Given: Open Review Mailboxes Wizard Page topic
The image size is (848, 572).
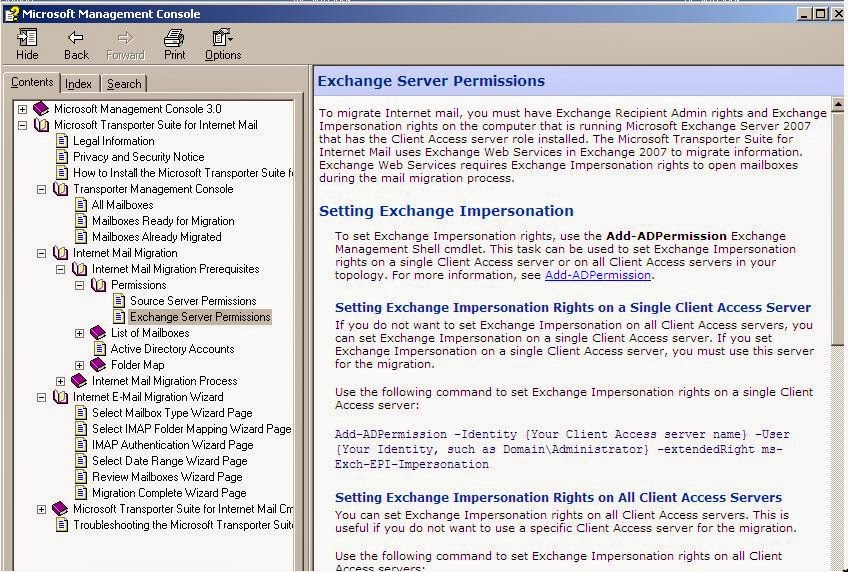Looking at the screenshot, I should click(167, 477).
